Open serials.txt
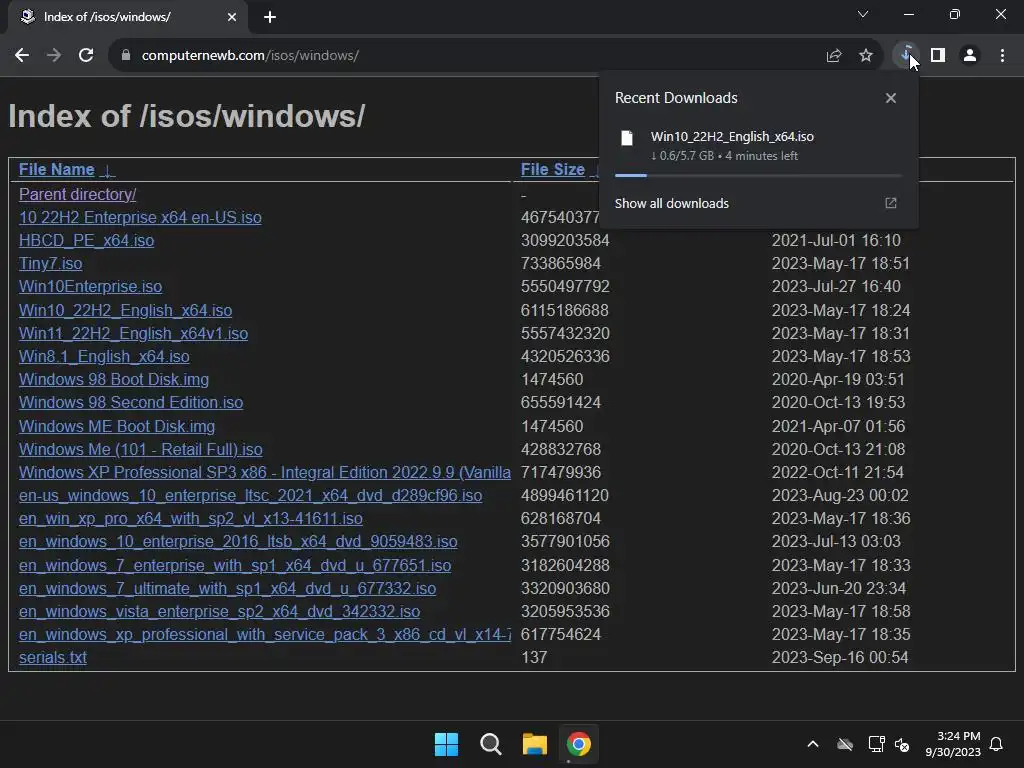1024x768 pixels. [52, 657]
